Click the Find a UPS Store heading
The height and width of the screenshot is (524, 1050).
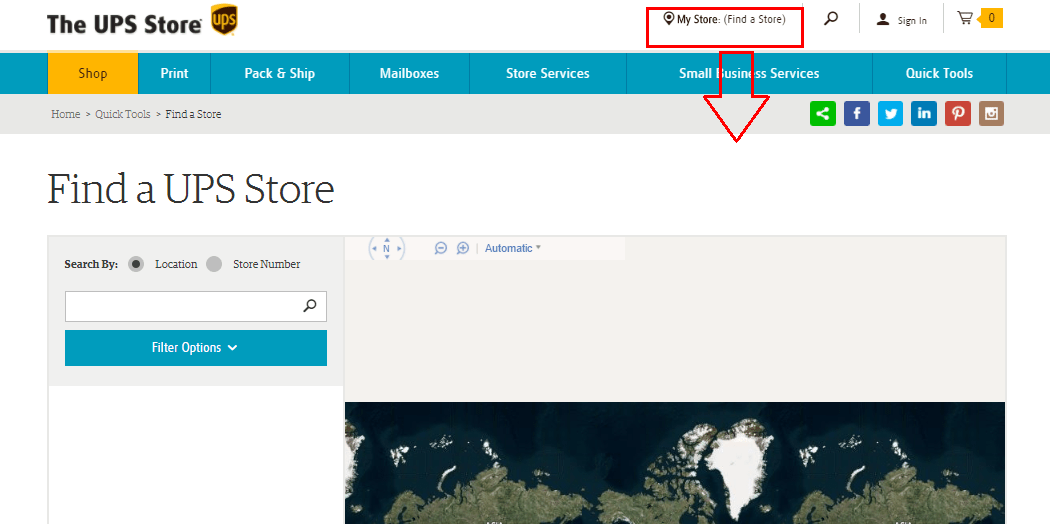click(x=191, y=189)
